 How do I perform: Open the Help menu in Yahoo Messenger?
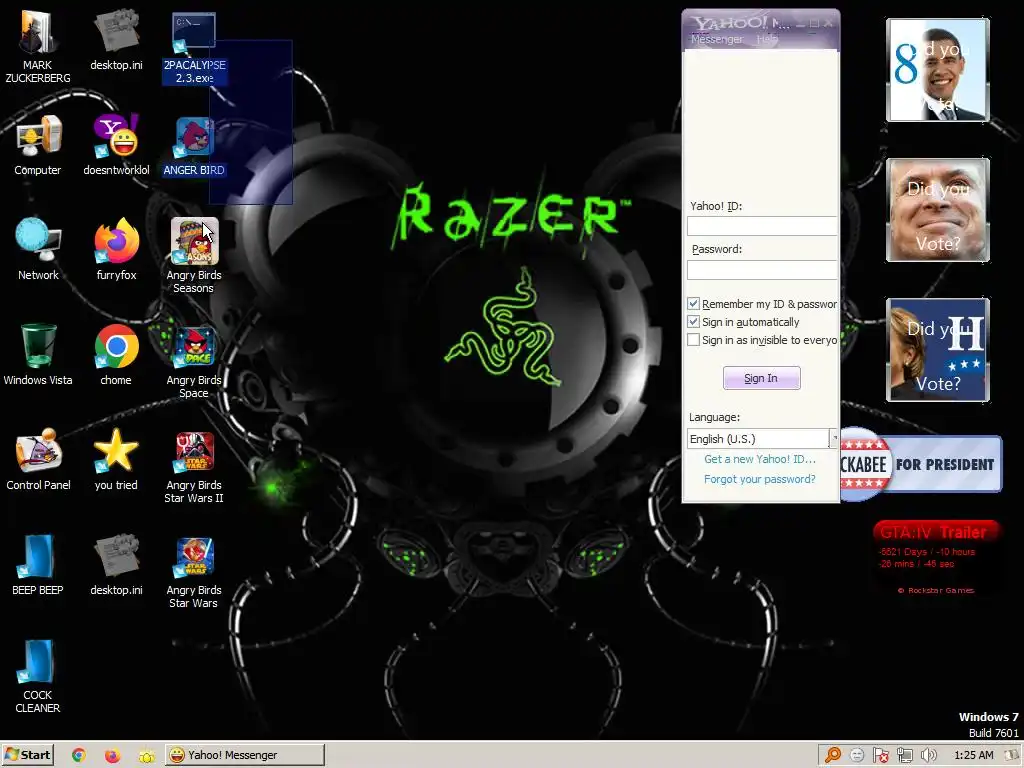(x=767, y=39)
